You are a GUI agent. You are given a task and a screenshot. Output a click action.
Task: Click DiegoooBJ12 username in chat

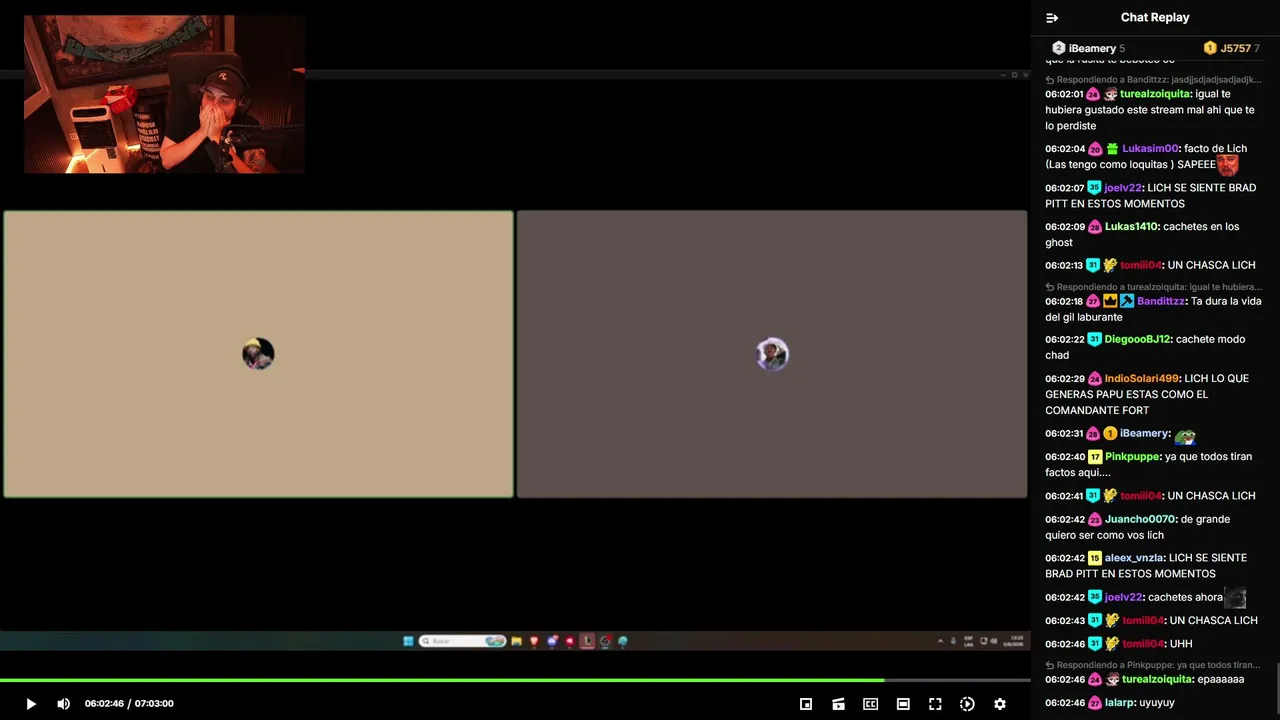(1137, 340)
